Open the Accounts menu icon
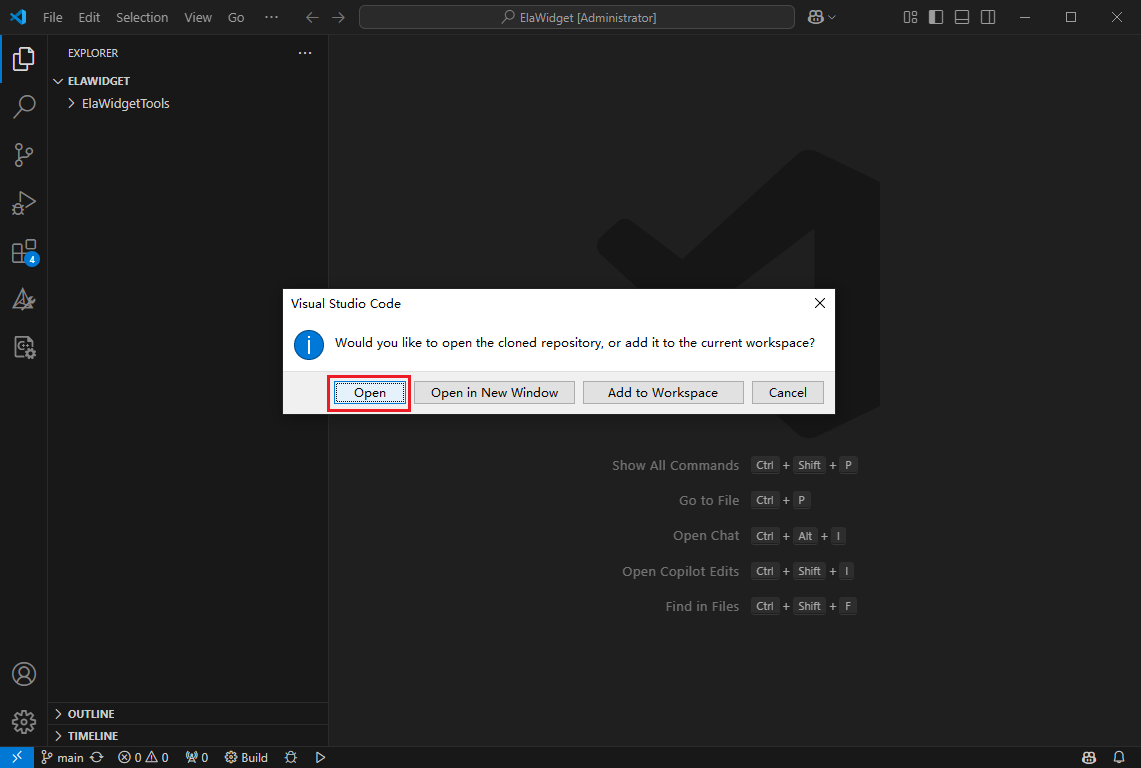Image resolution: width=1141 pixels, height=768 pixels. [x=23, y=674]
